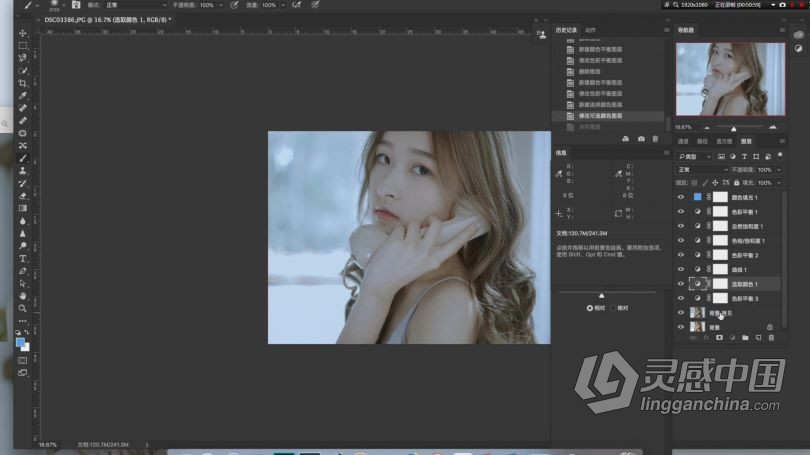Click the foreground blue color swatch
Screen dimensions: 810x455
click(x=21, y=342)
